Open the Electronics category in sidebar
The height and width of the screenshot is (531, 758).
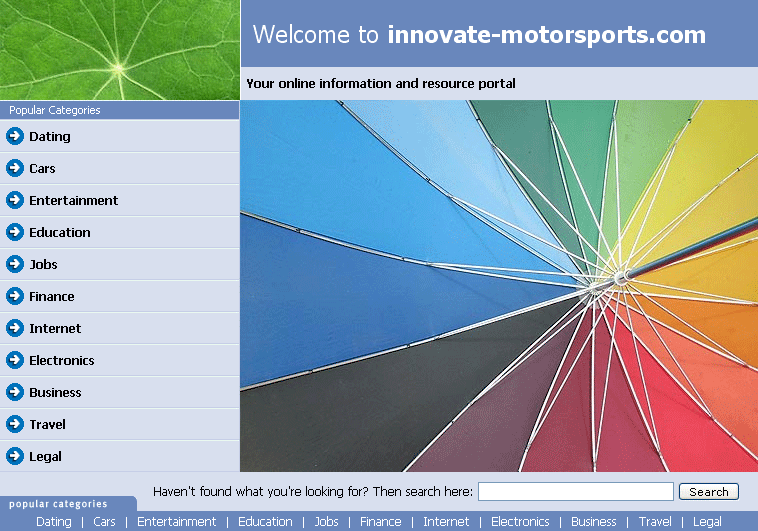[61, 361]
